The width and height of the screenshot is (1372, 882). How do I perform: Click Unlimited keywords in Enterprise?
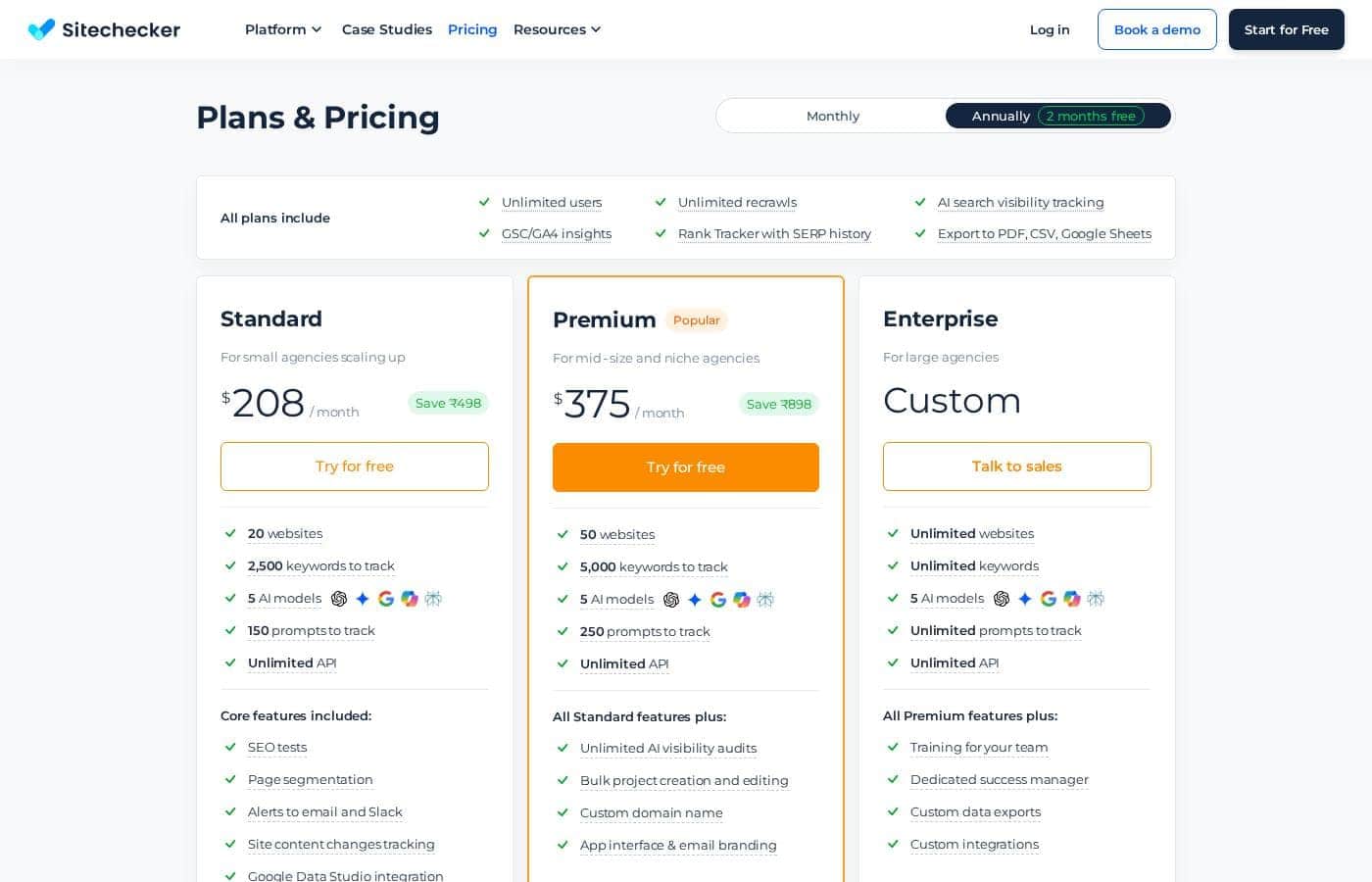click(974, 565)
